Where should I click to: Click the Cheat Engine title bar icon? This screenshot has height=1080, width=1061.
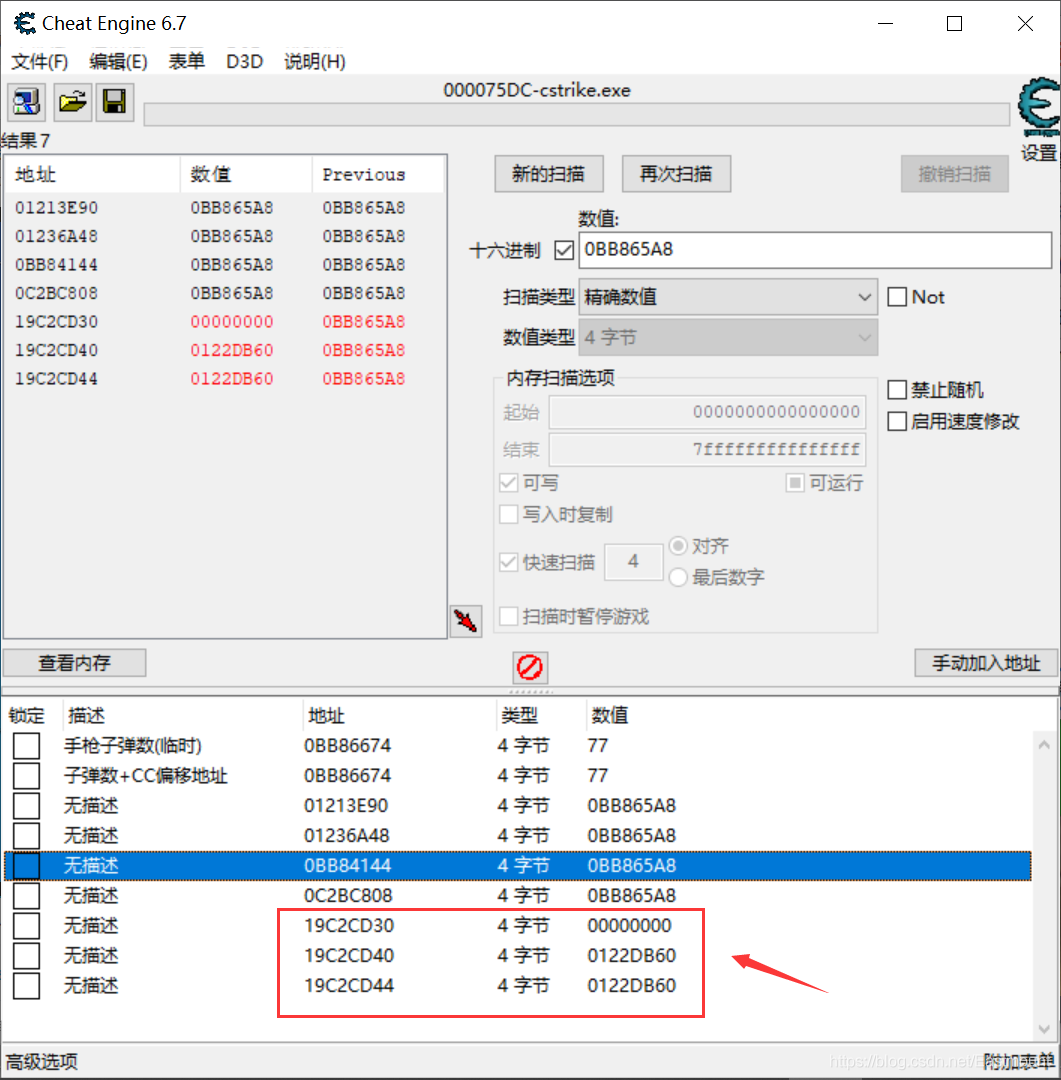[25, 23]
